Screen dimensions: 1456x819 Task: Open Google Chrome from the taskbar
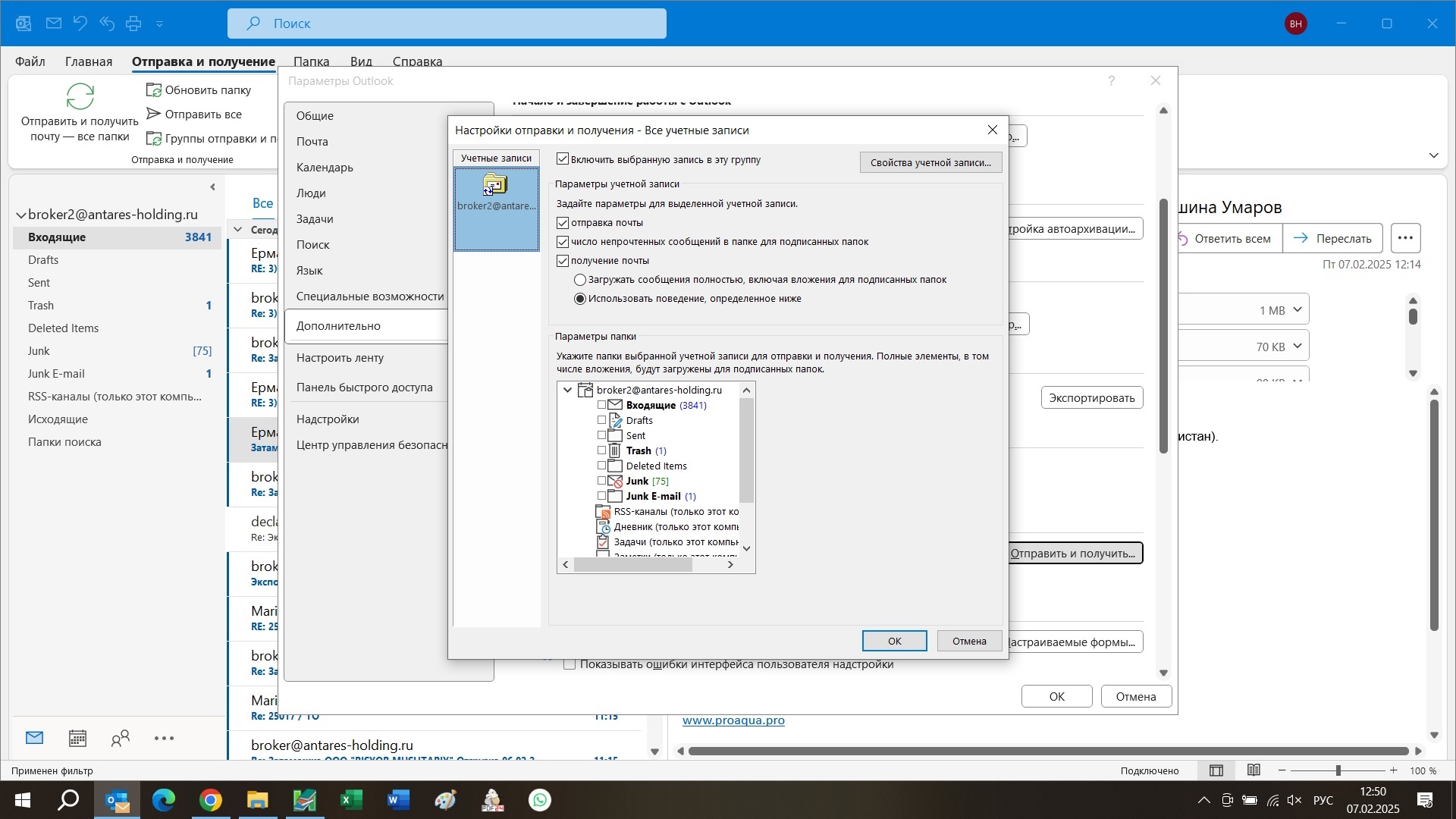pos(211,801)
